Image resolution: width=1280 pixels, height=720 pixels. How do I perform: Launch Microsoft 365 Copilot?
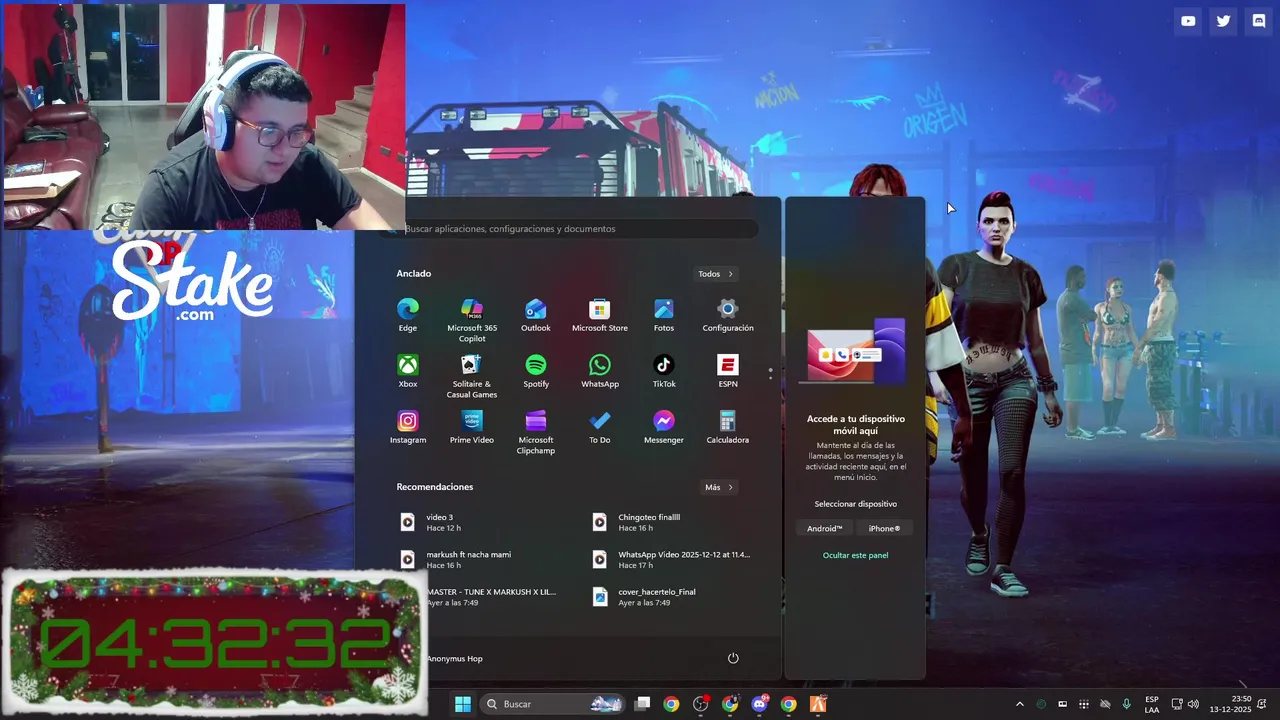click(472, 320)
